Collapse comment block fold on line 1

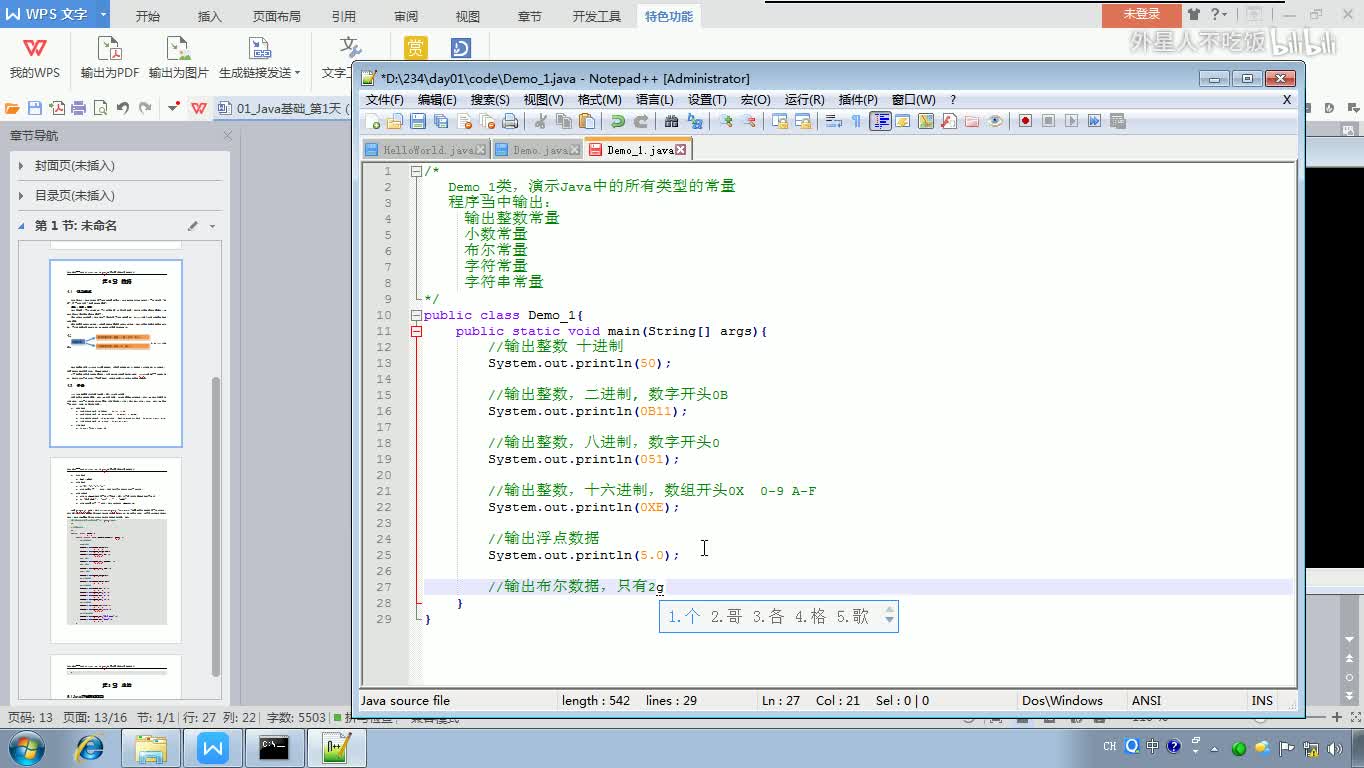point(416,171)
